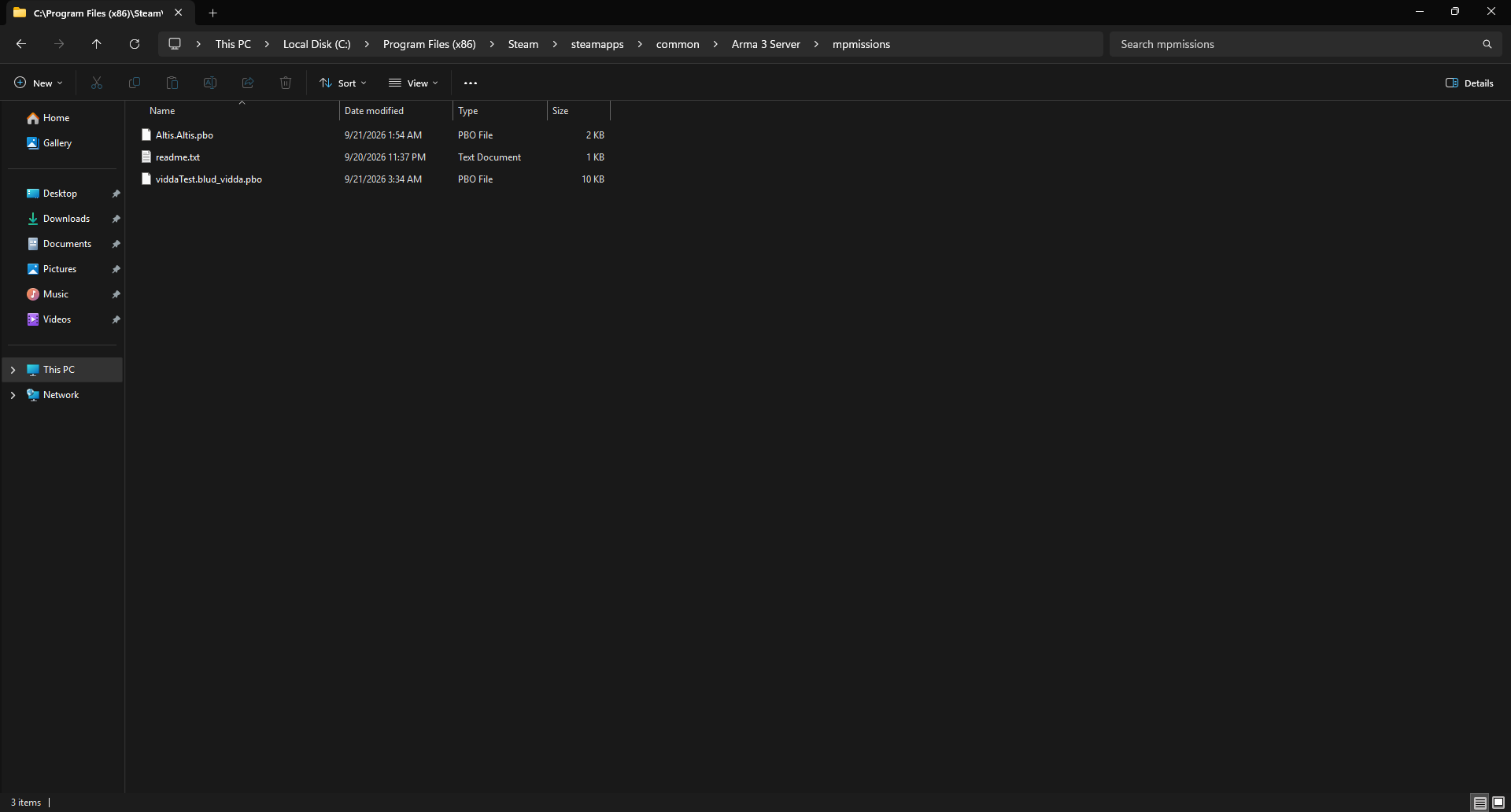Click the Copy toolbar icon
Viewport: 1511px width, 812px height.
click(135, 83)
